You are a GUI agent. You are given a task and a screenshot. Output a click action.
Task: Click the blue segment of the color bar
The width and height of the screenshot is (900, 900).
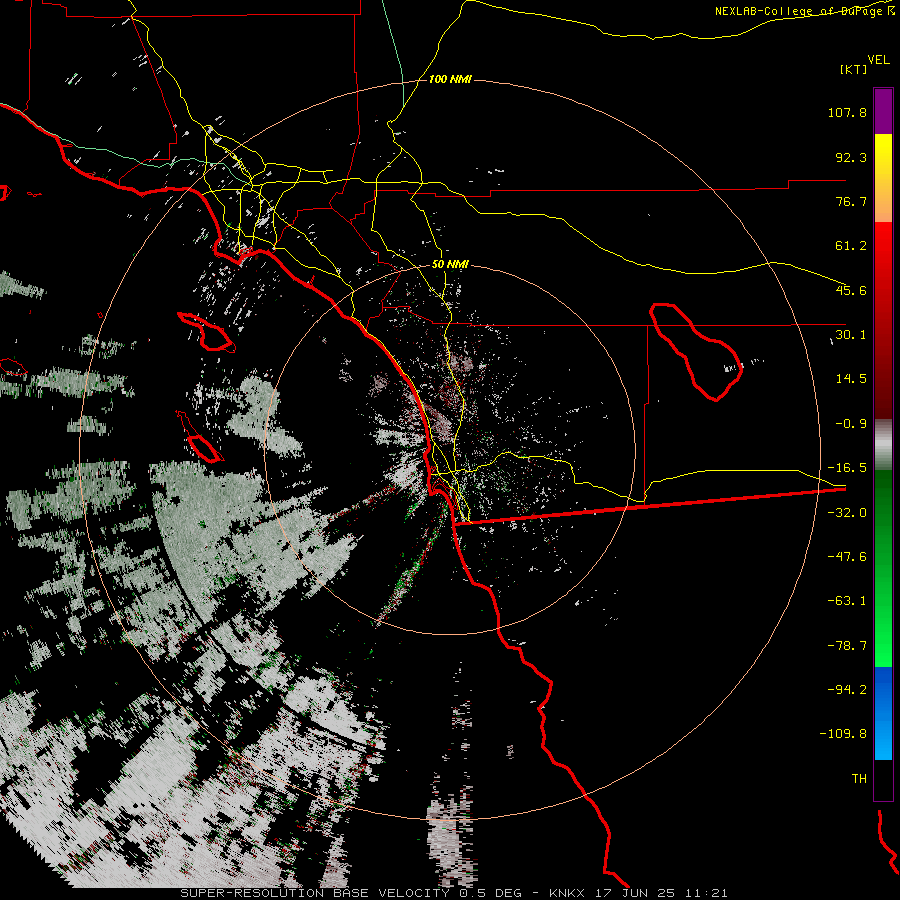(x=883, y=713)
